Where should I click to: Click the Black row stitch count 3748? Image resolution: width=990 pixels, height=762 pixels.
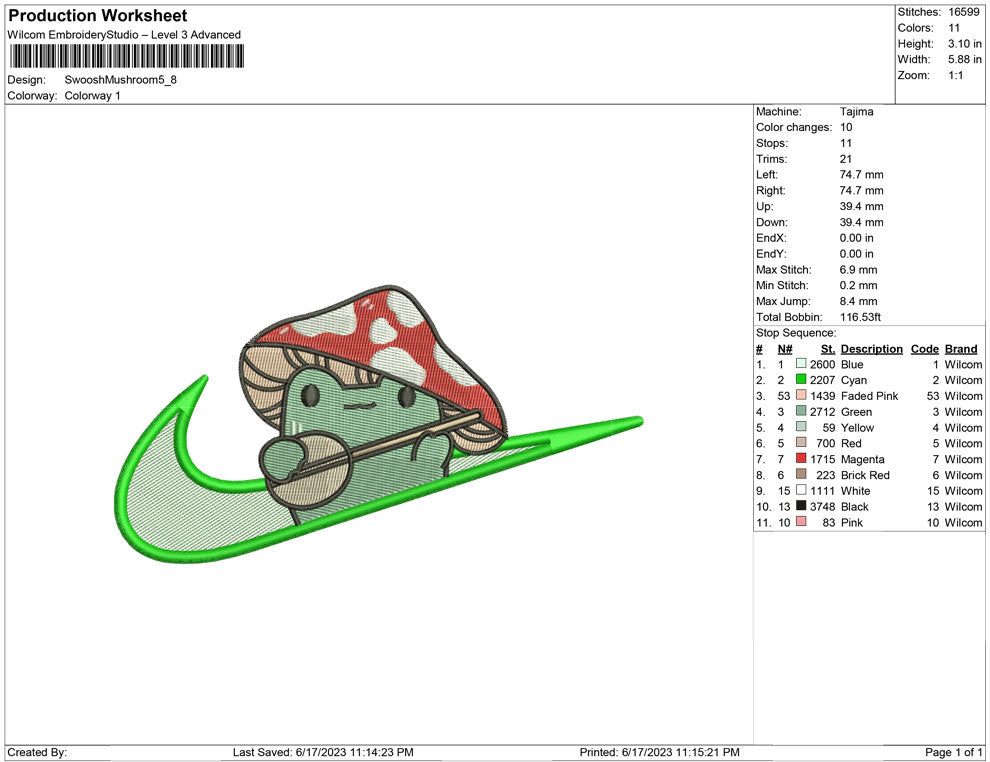coord(823,506)
